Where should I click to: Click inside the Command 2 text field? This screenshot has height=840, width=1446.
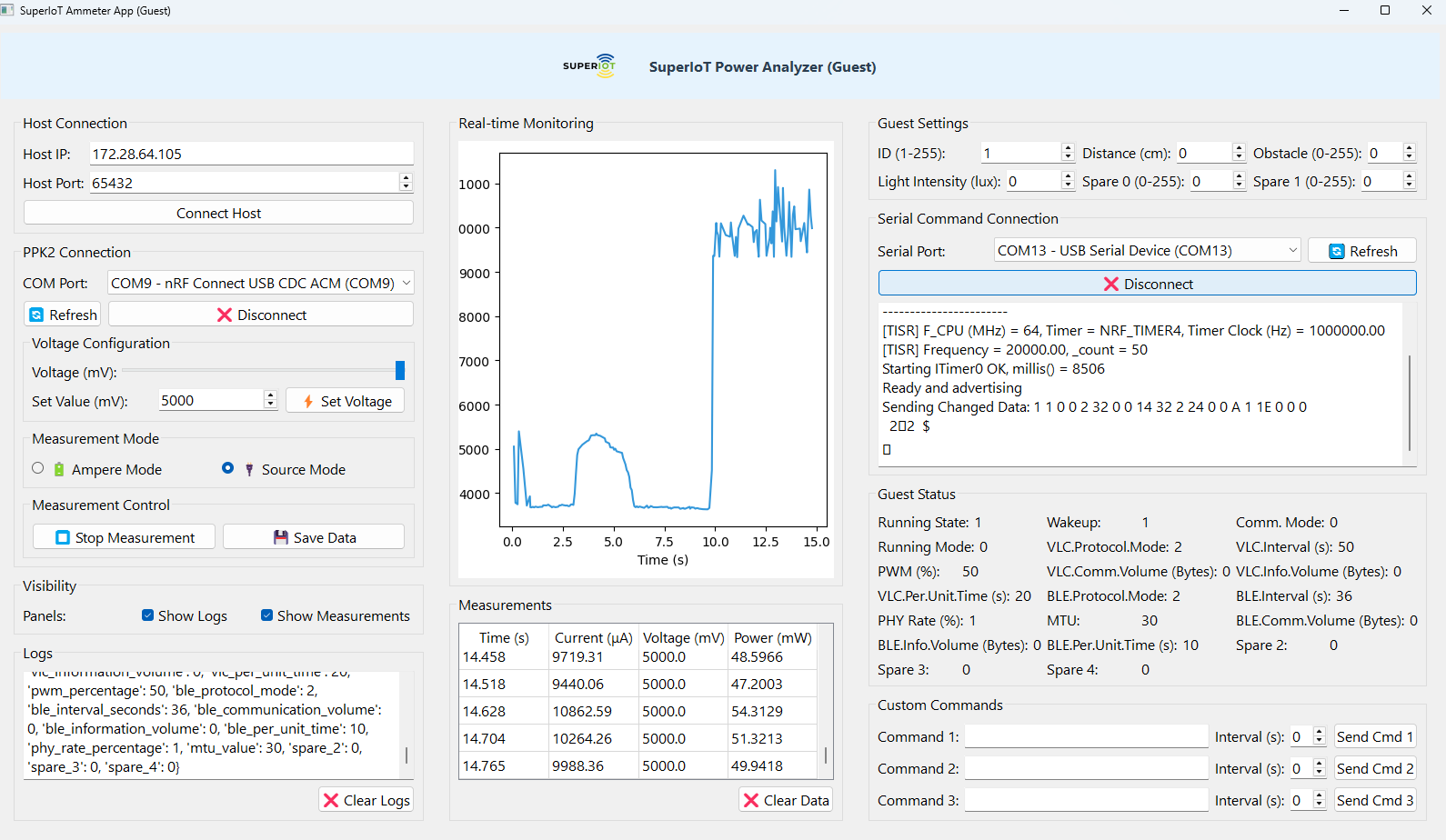(1086, 769)
